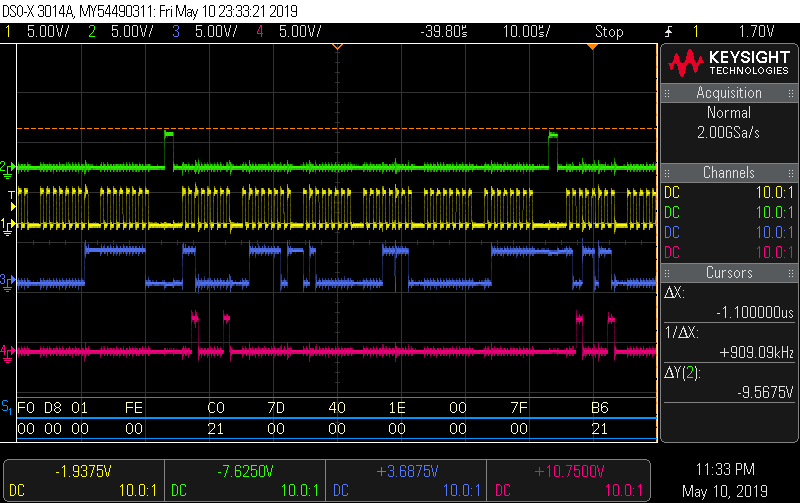Viewport: 800px width, 503px height.
Task: Select the orange trigger position marker
Action: coord(592,47)
